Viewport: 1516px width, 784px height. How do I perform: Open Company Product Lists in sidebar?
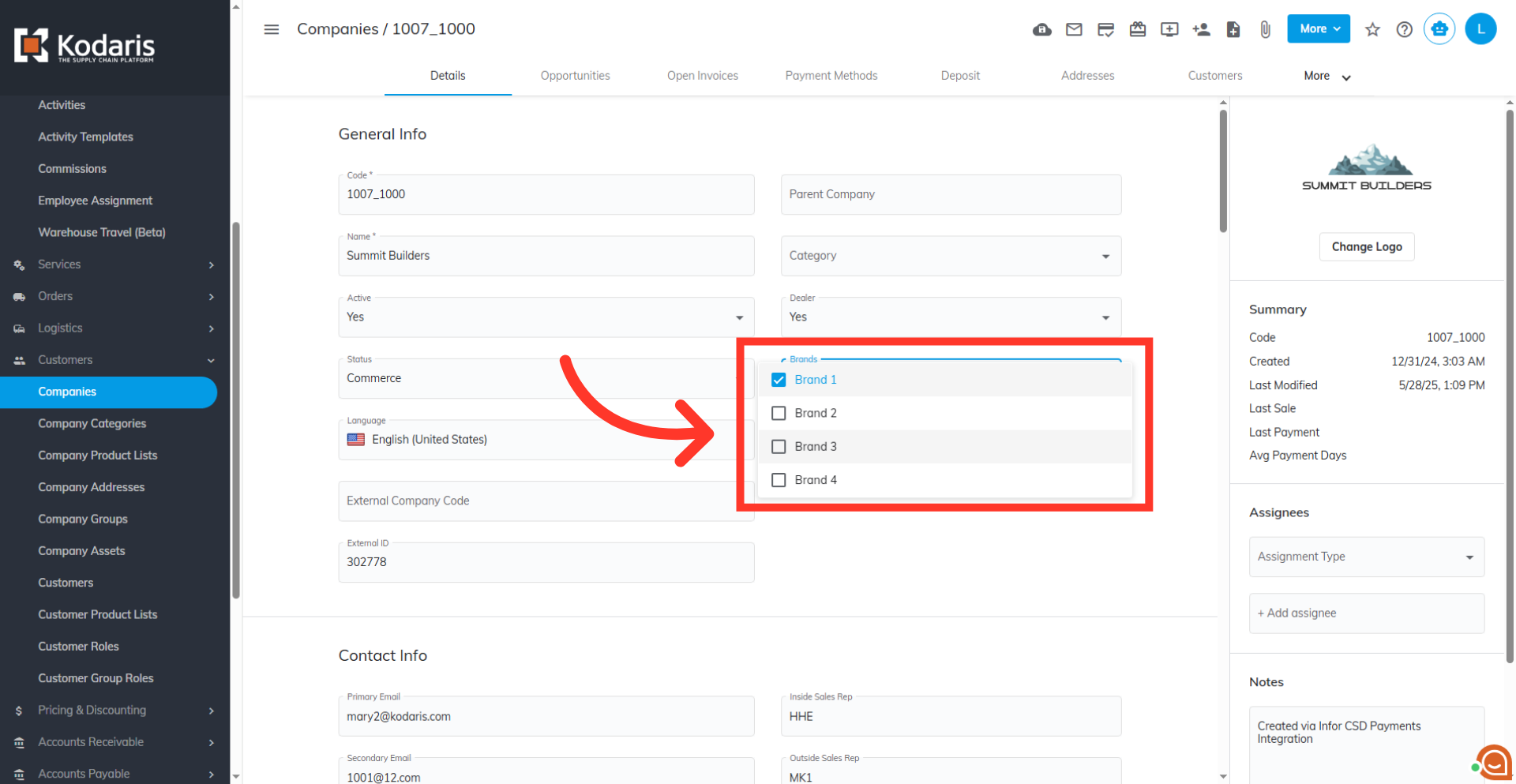[x=97, y=456]
